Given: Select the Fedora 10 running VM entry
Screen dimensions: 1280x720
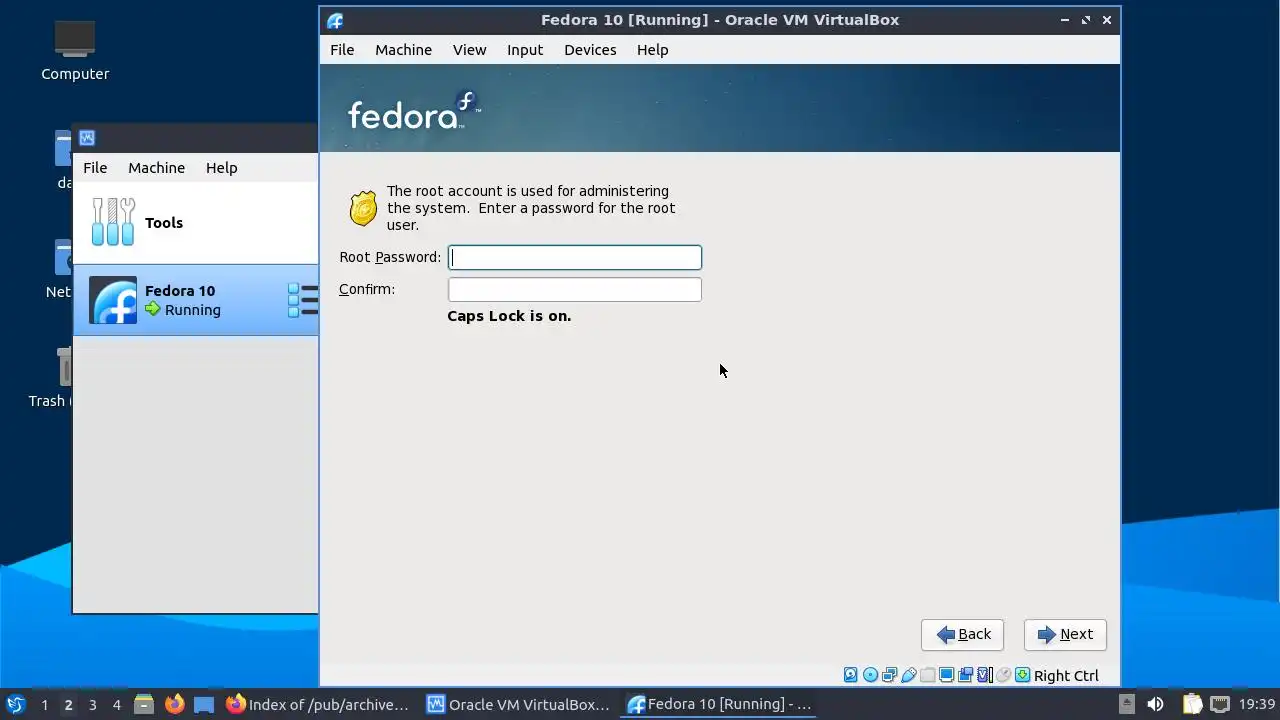Looking at the screenshot, I should pos(196,300).
